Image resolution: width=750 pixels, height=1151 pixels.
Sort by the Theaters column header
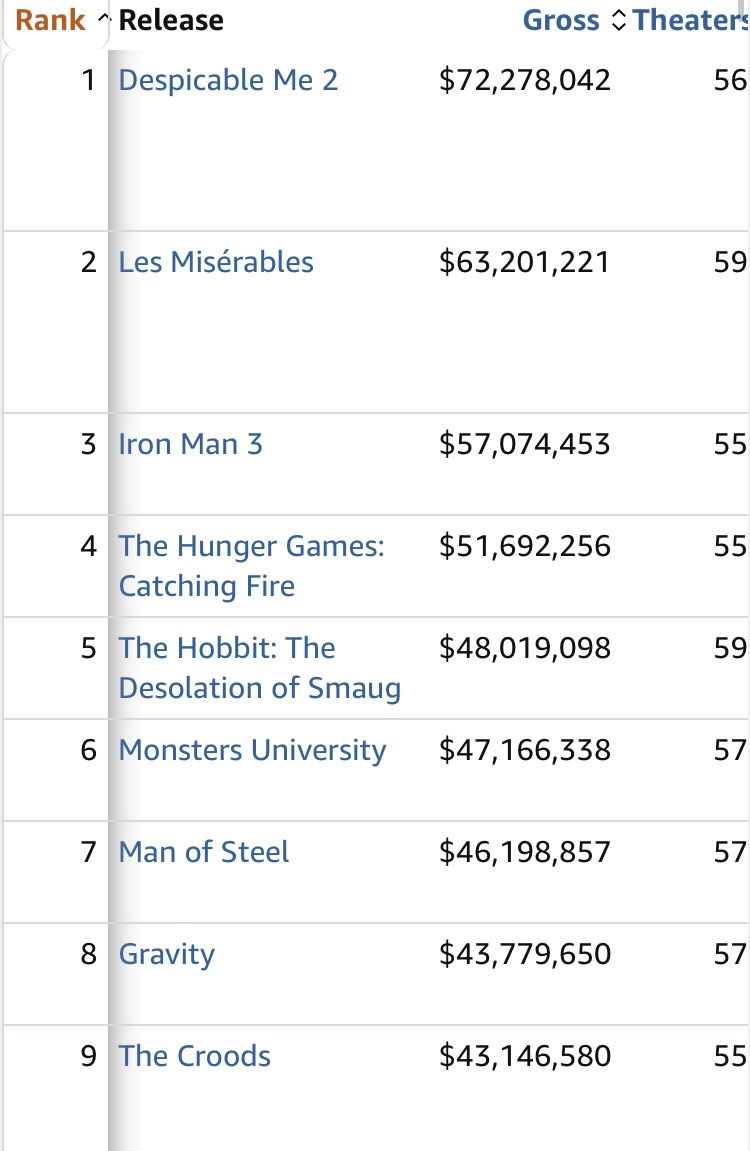(690, 20)
